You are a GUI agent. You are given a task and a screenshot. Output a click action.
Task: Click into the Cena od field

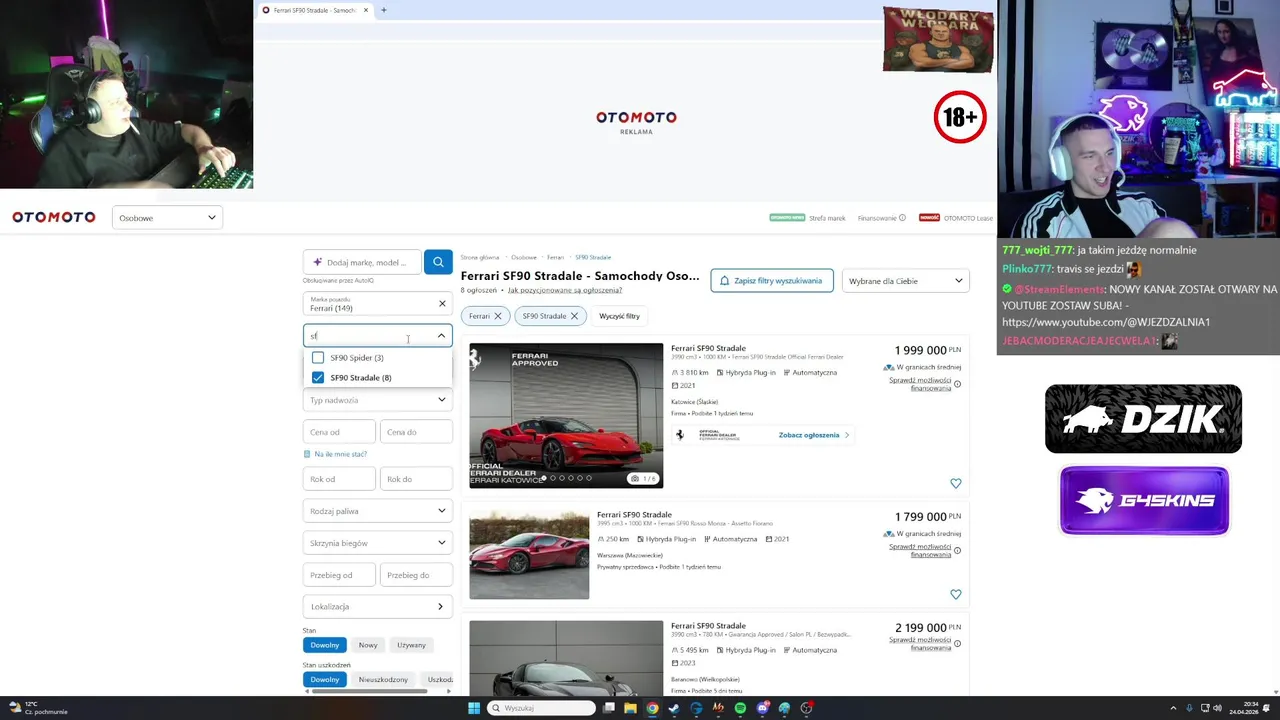click(339, 432)
